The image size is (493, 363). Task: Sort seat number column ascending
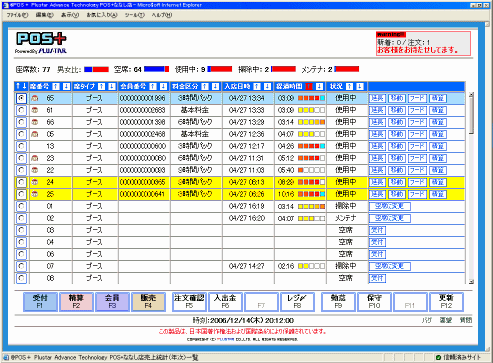tap(56, 87)
